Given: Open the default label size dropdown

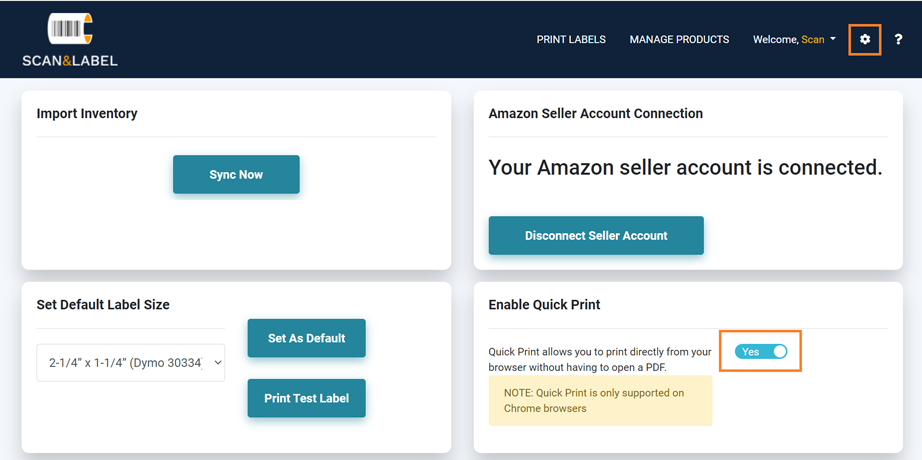Looking at the screenshot, I should (131, 362).
